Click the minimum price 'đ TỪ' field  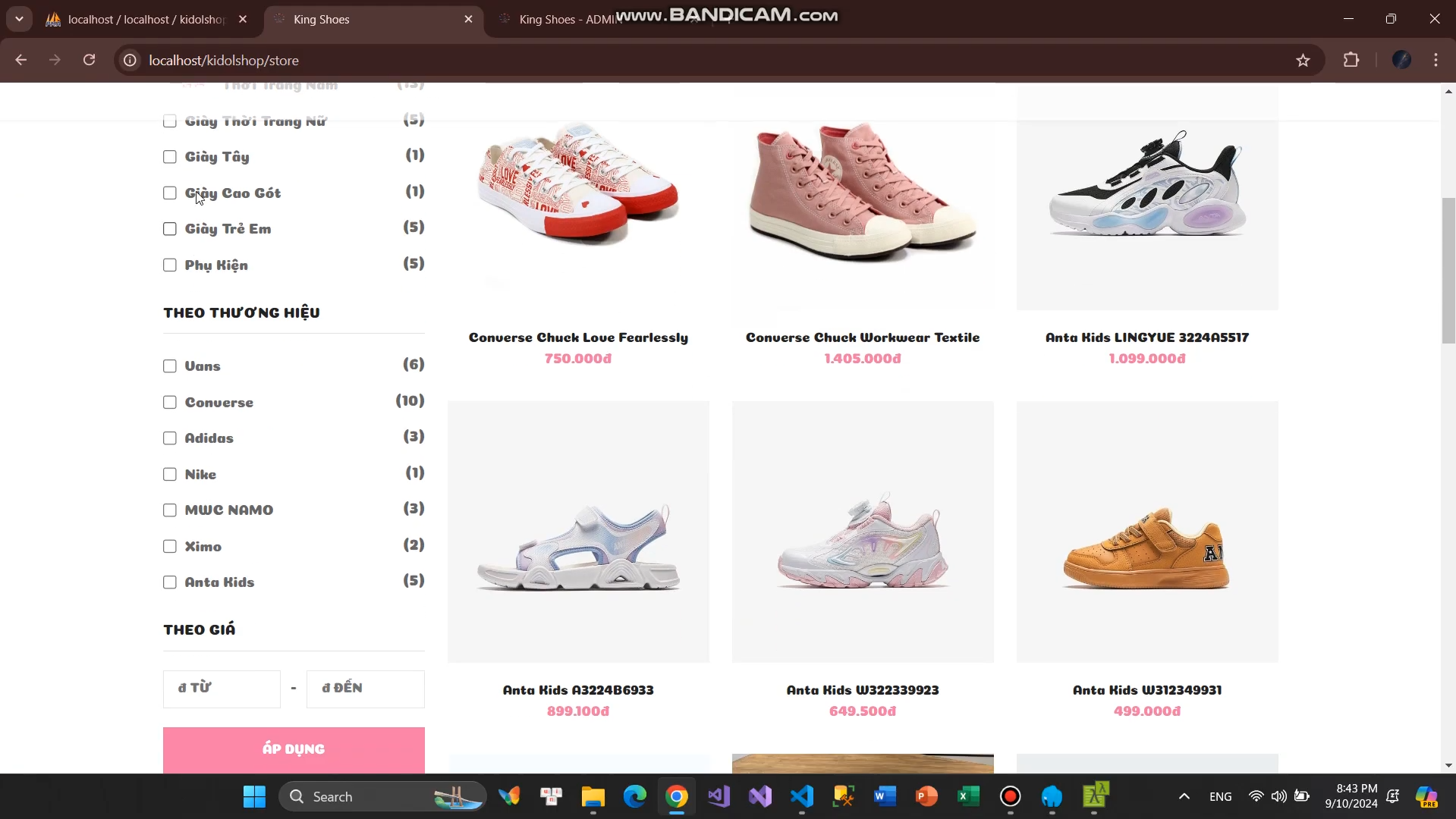click(222, 689)
